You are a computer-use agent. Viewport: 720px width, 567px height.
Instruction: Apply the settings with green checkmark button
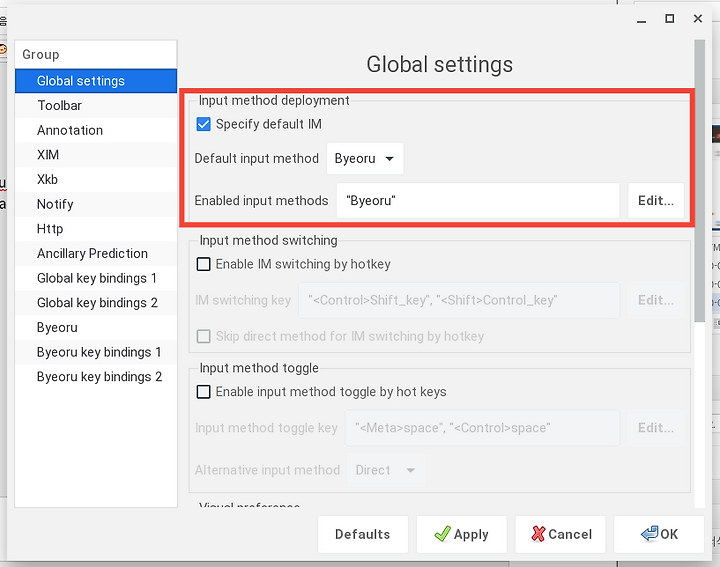pos(461,534)
